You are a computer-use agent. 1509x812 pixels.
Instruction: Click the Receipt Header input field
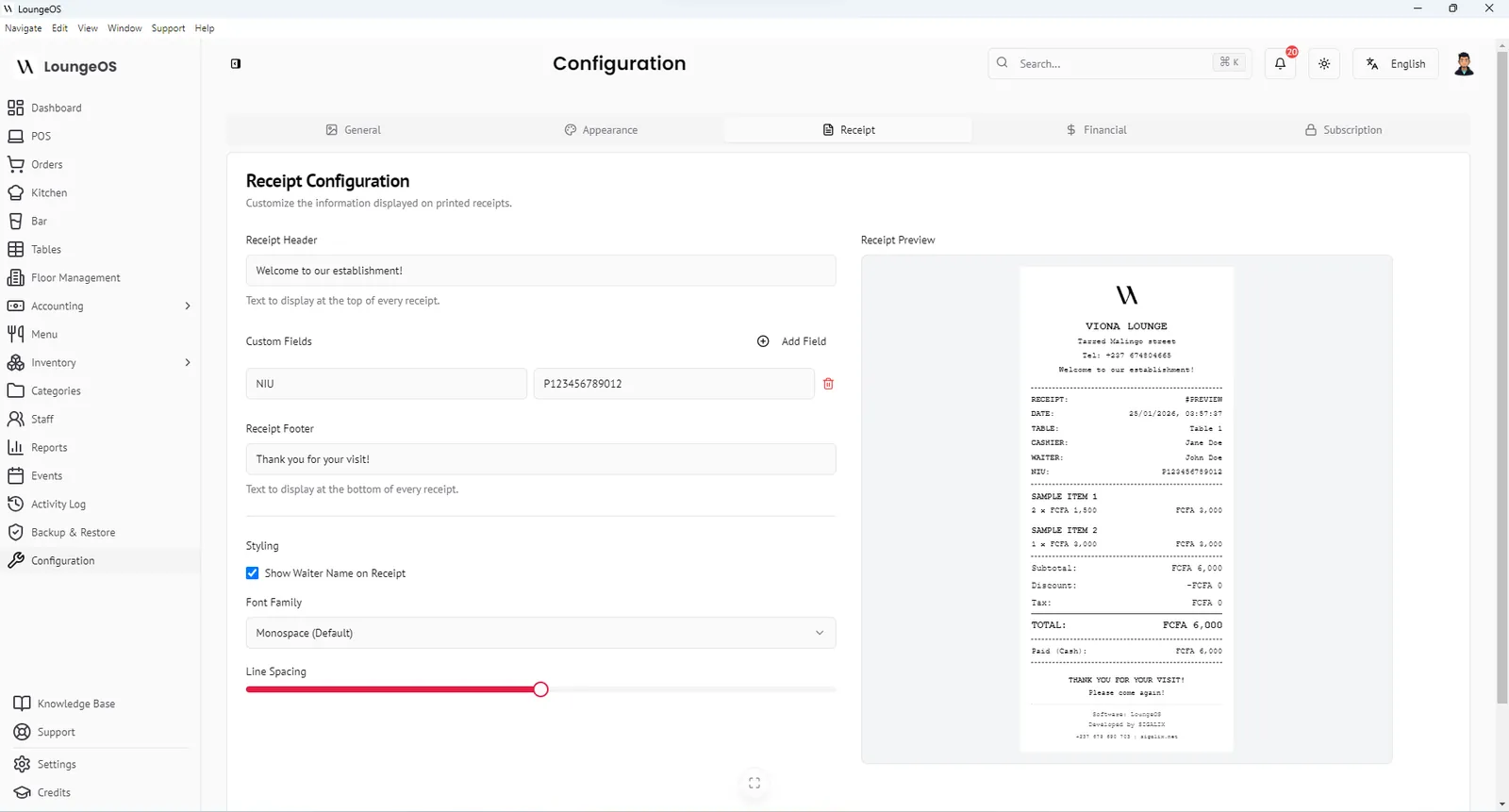tap(540, 271)
